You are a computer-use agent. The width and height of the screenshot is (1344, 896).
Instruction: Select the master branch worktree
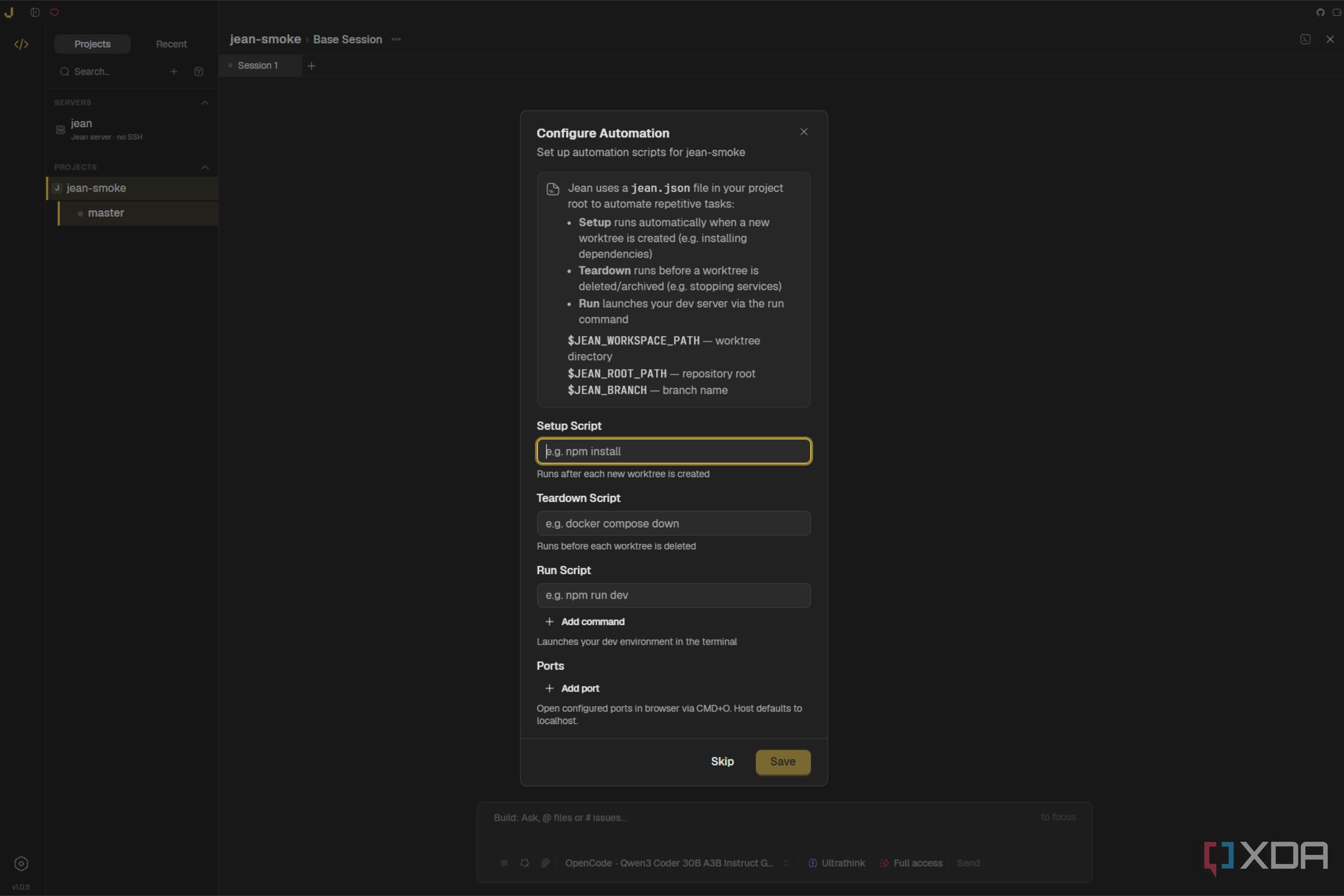(138, 213)
